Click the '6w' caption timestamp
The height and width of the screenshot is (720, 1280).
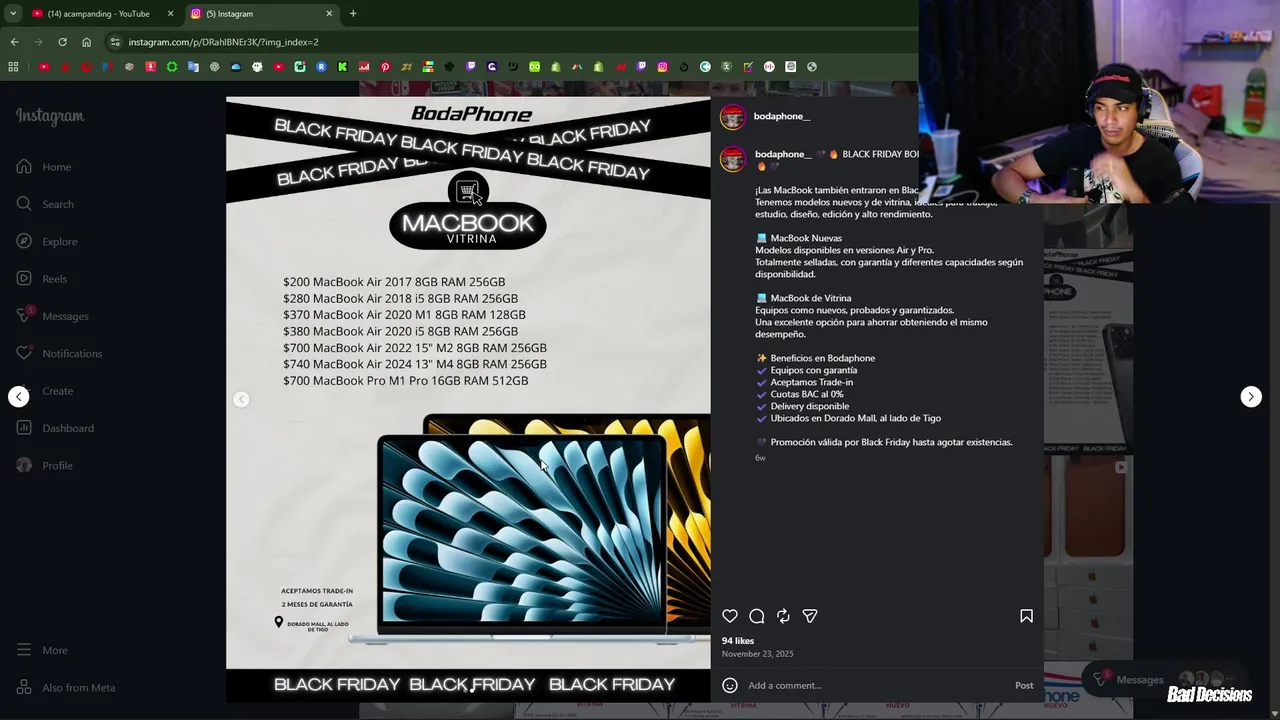pos(760,458)
